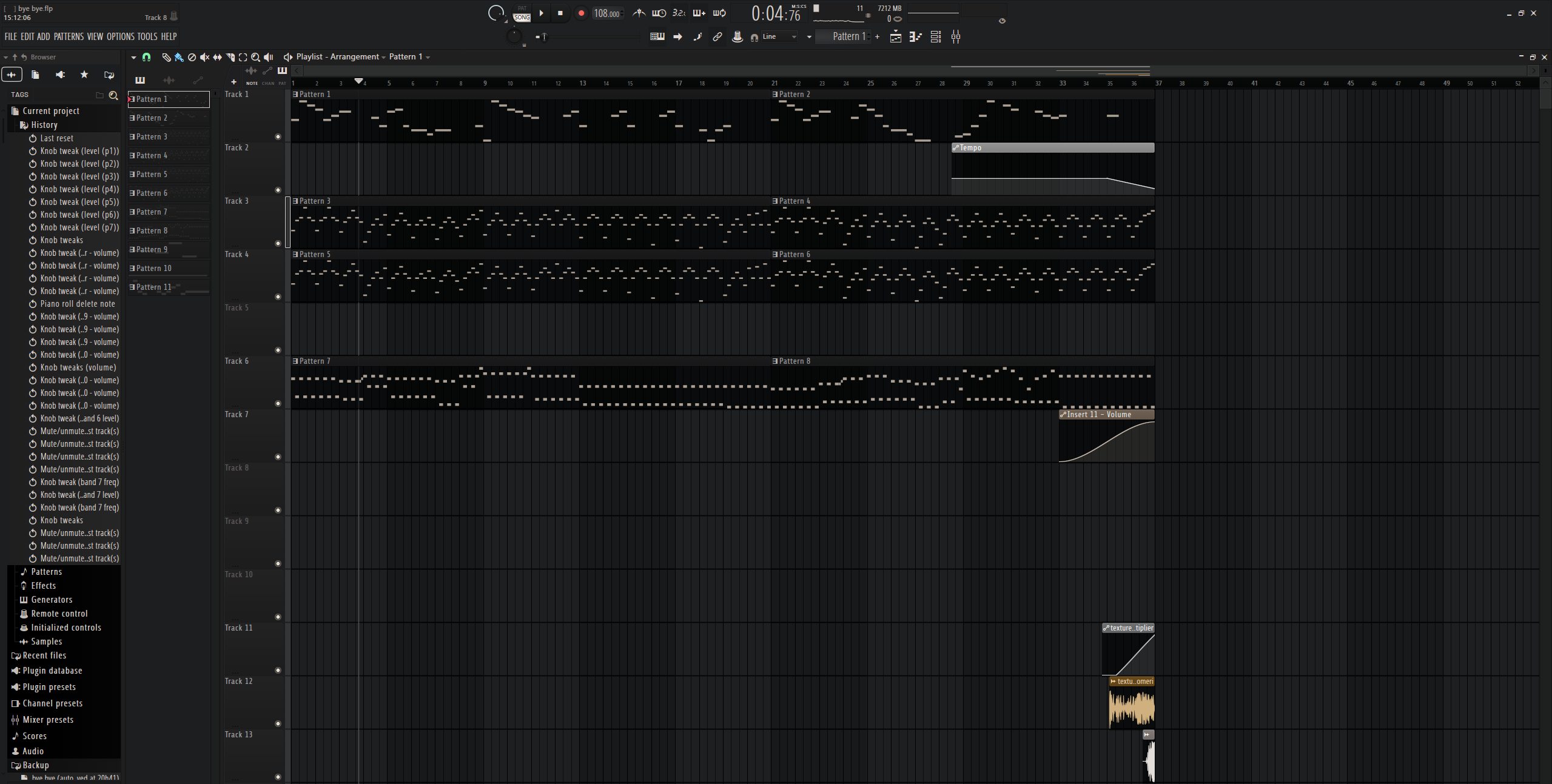Viewport: 1552px width, 784px height.
Task: Open the Playlist view toolbar icon
Action: [895, 37]
